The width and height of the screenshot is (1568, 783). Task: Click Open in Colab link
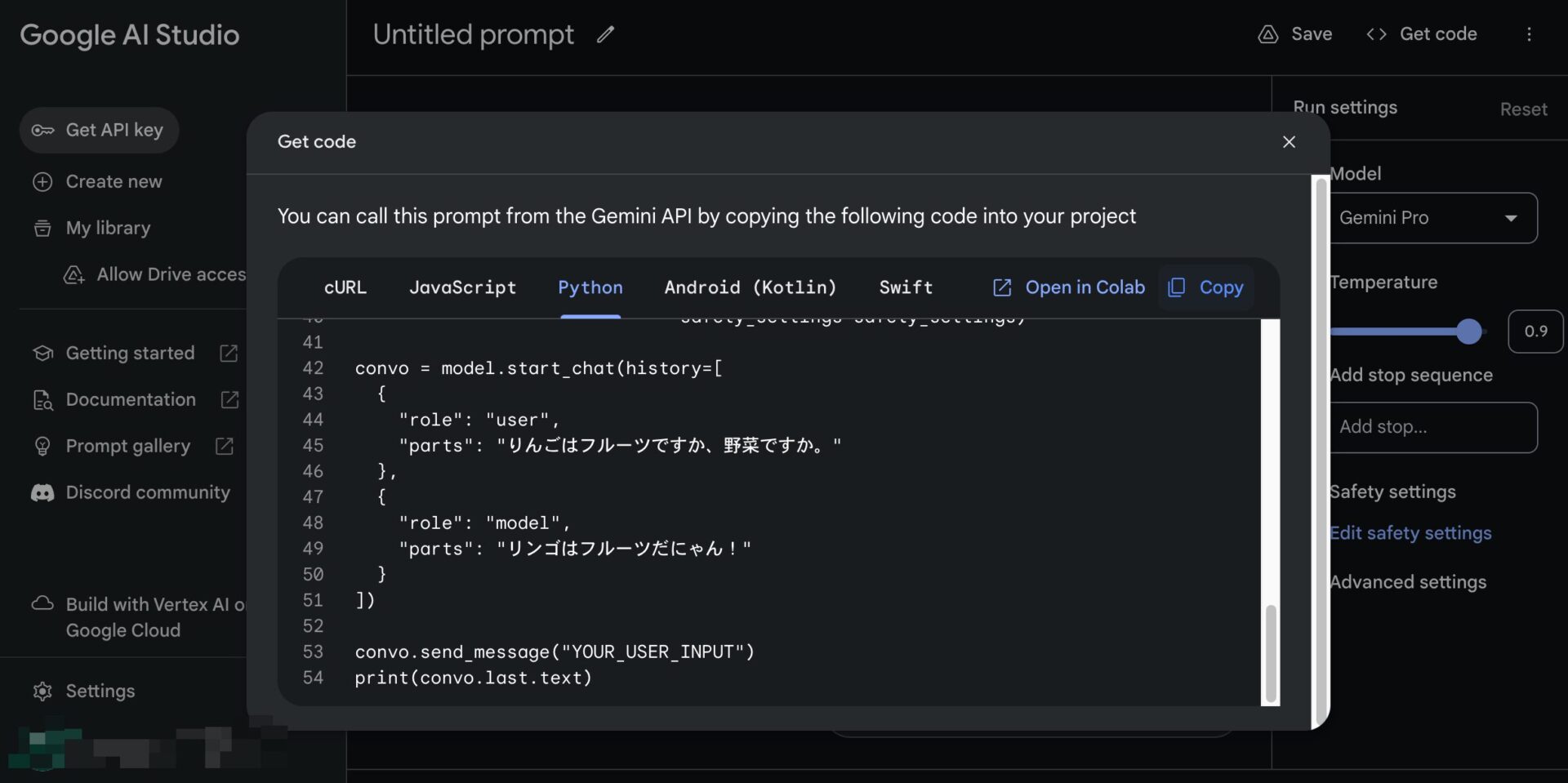(x=1068, y=287)
